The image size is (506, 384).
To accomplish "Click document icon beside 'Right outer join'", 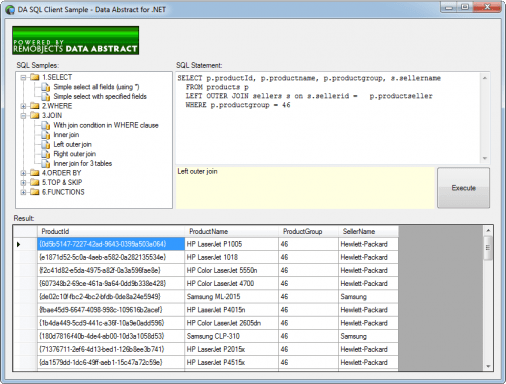I will (46, 154).
